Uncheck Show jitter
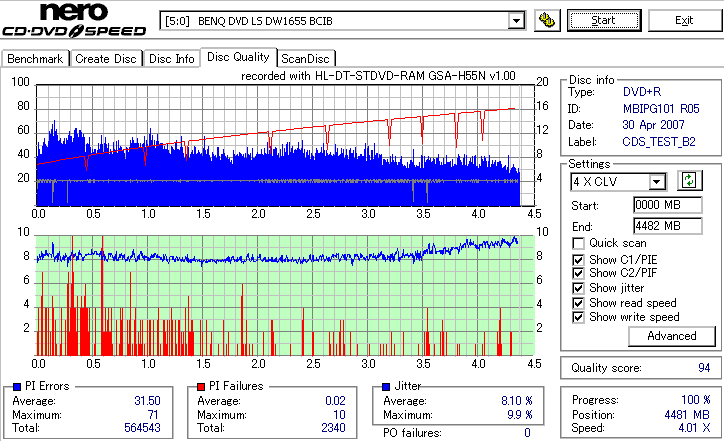The image size is (724, 441). click(x=578, y=288)
